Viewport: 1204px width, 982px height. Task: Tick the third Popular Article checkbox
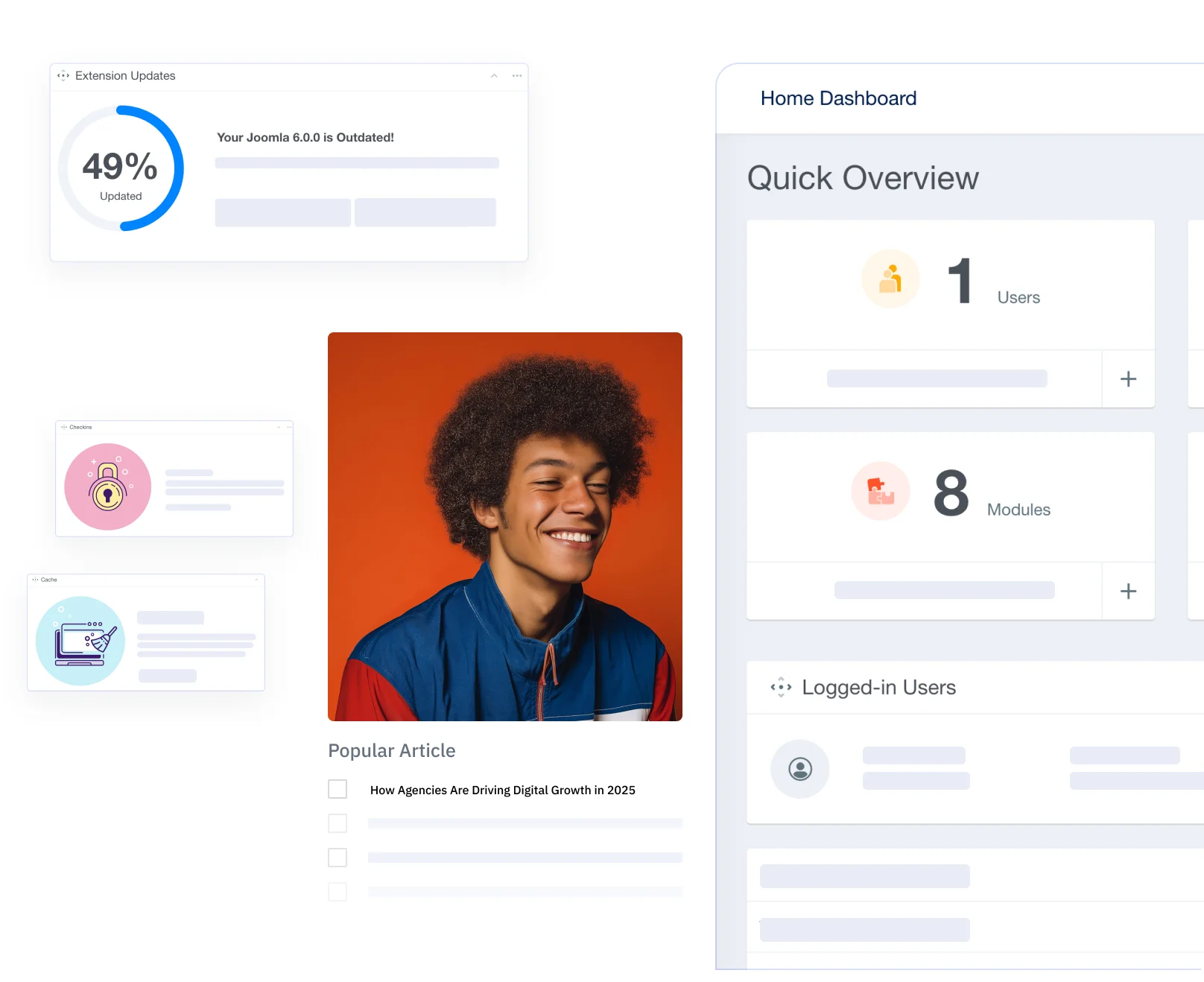coord(338,858)
